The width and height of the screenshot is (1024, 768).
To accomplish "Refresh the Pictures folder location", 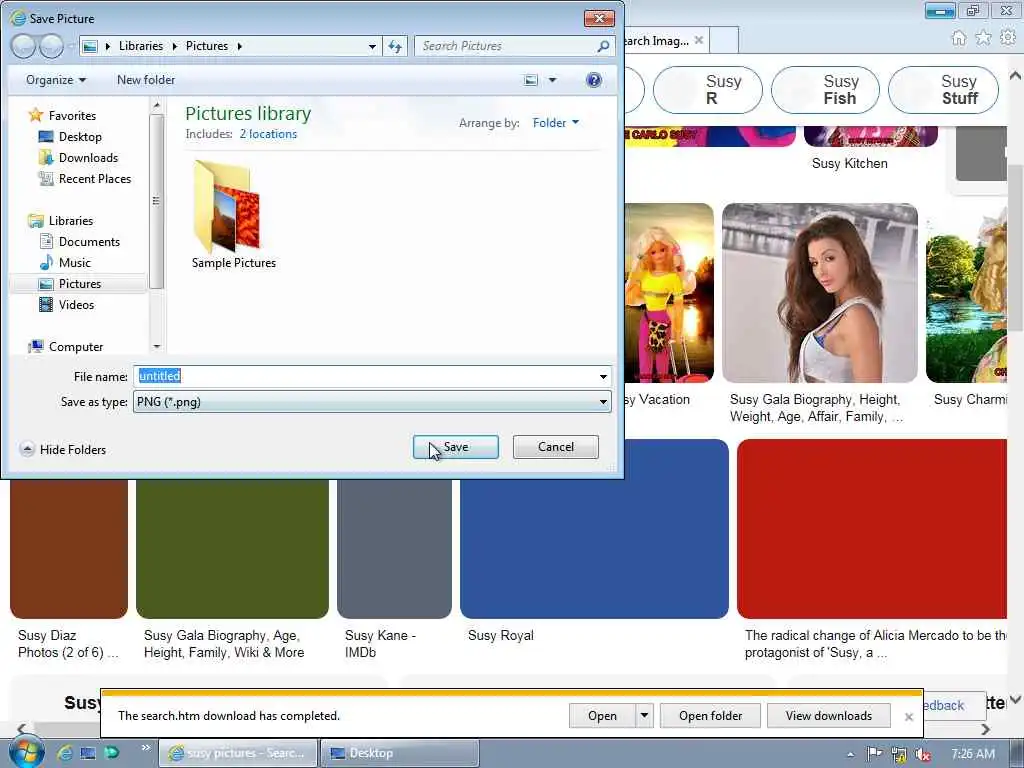I will coord(395,46).
